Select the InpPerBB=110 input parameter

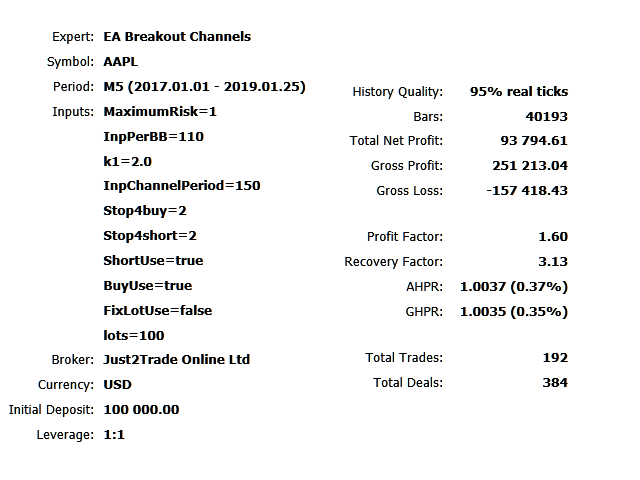[x=153, y=137]
